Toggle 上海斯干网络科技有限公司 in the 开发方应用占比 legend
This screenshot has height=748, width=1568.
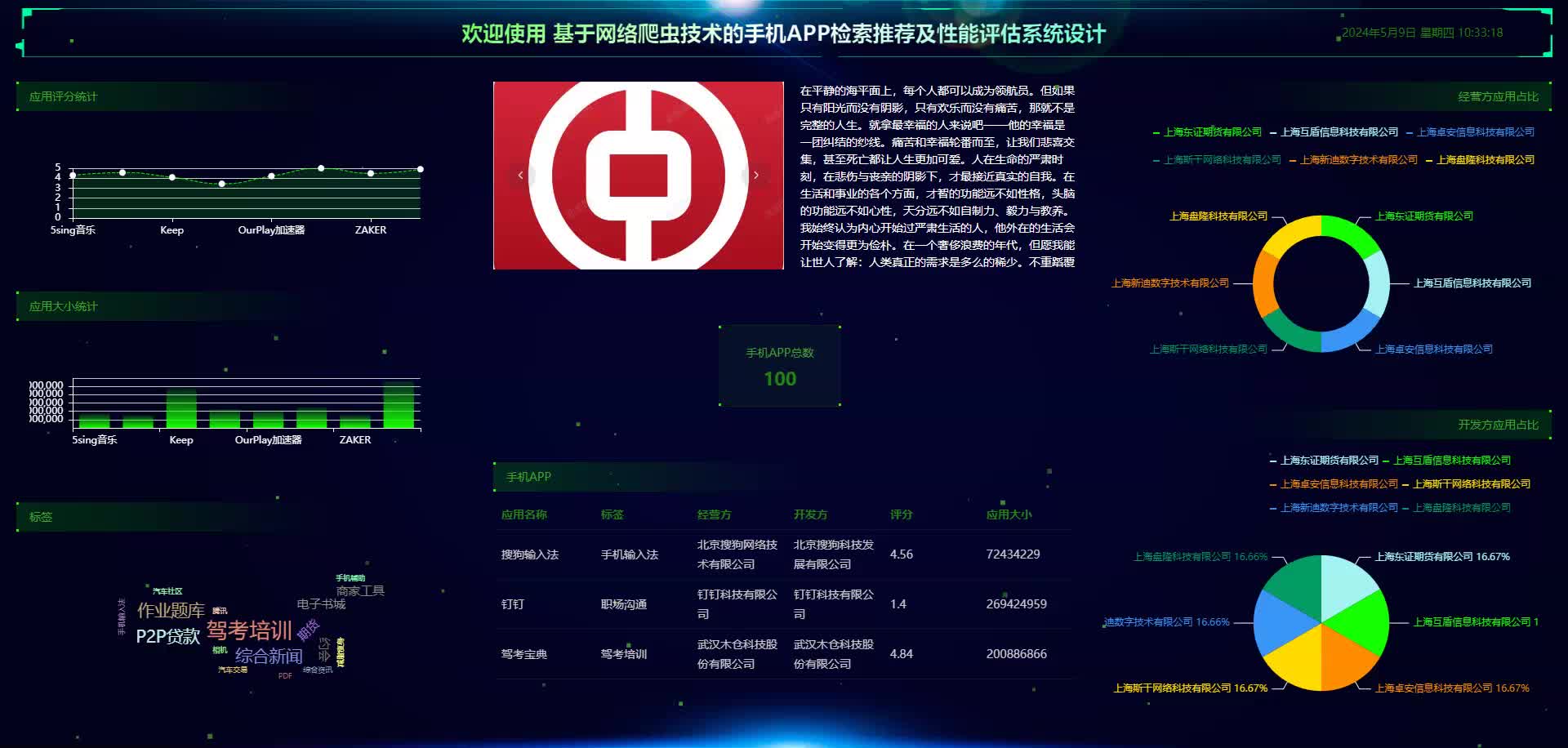[1466, 484]
